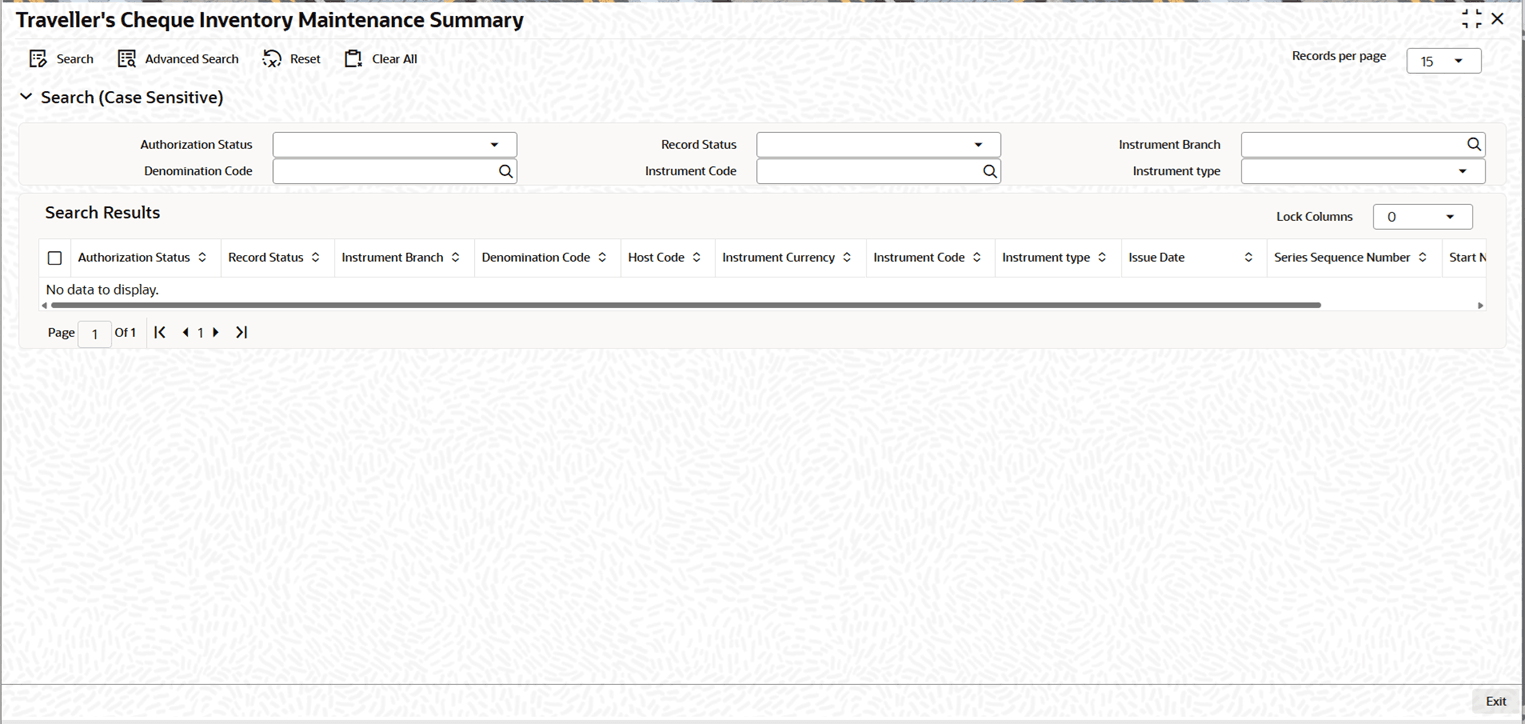This screenshot has width=1525, height=724.
Task: Click the horizontal scrollbar of results table
Action: point(685,305)
